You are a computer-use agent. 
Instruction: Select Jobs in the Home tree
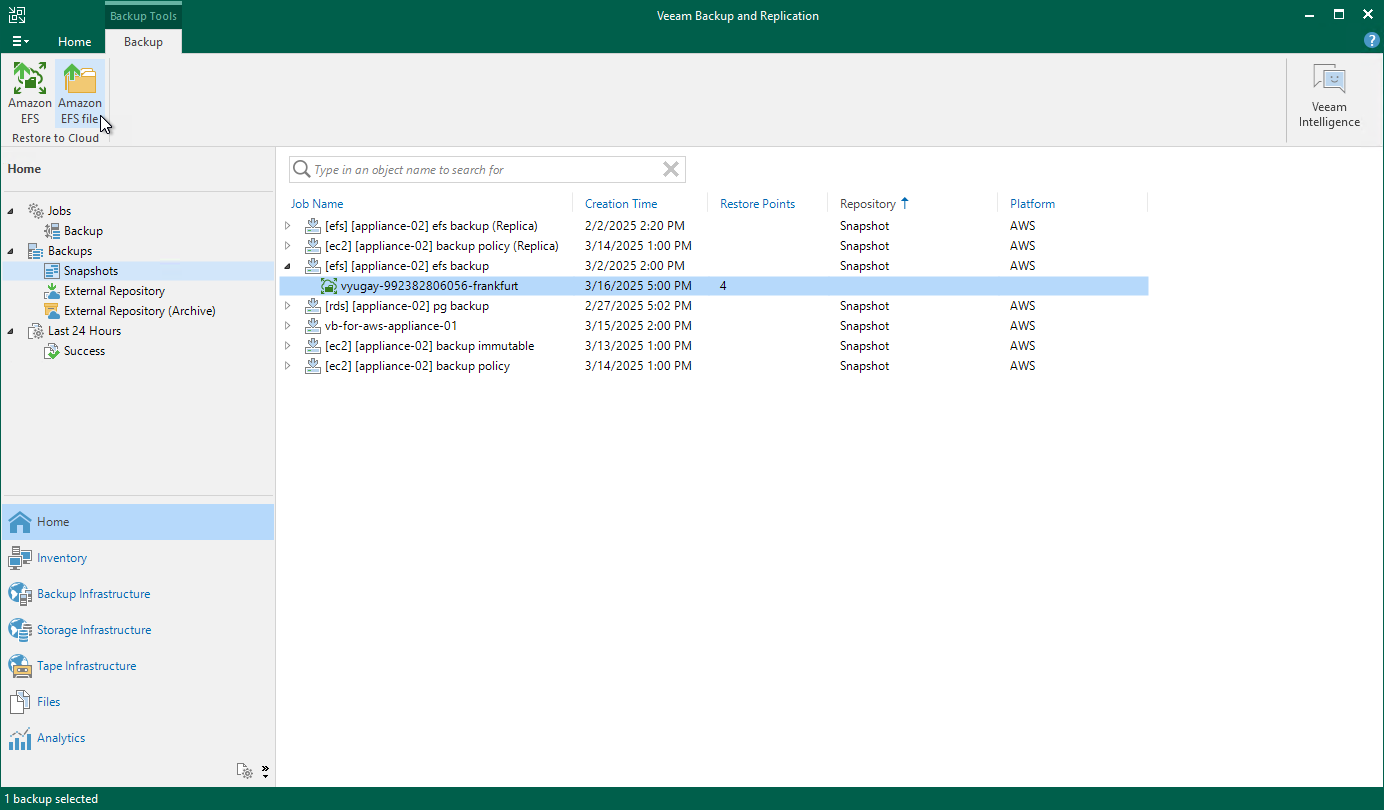point(59,211)
